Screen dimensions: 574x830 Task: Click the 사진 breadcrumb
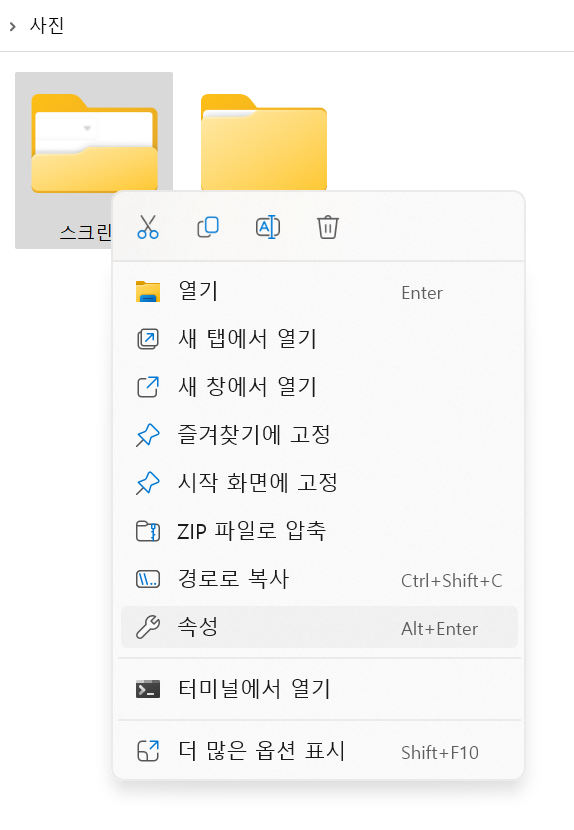click(47, 25)
